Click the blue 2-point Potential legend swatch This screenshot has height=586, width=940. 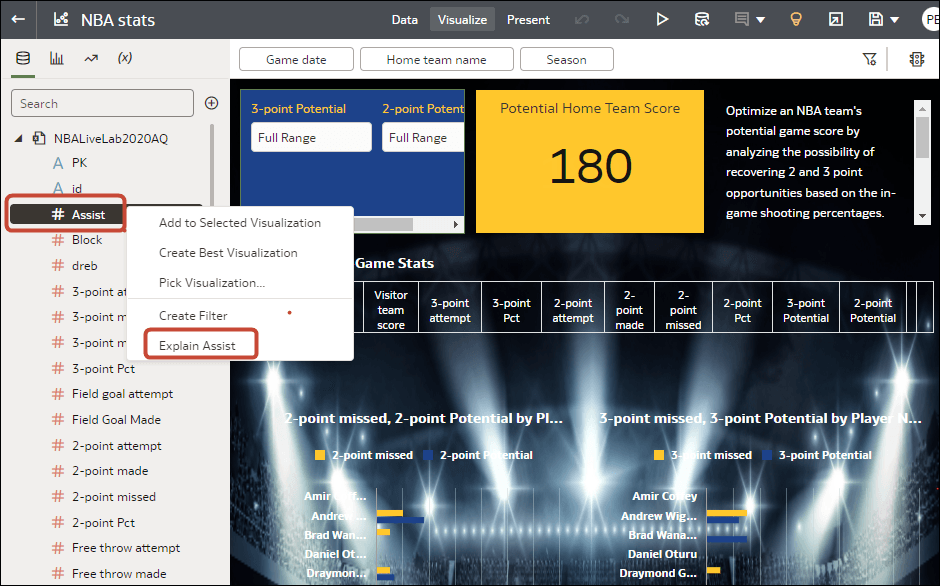tap(428, 455)
